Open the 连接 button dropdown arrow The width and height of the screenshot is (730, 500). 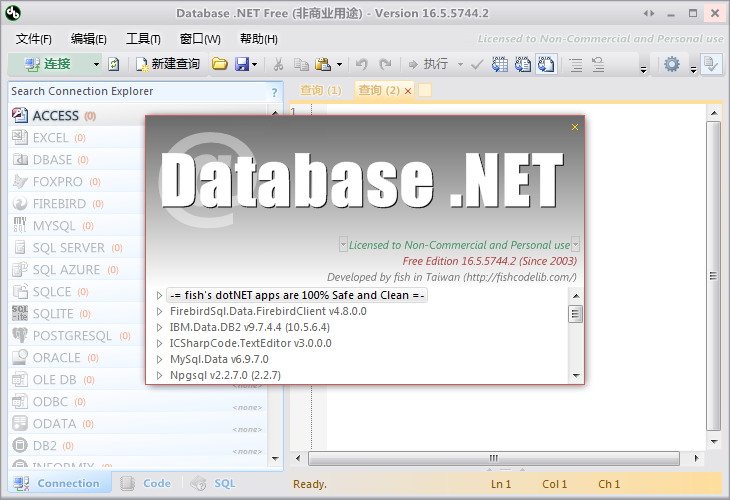[96, 64]
